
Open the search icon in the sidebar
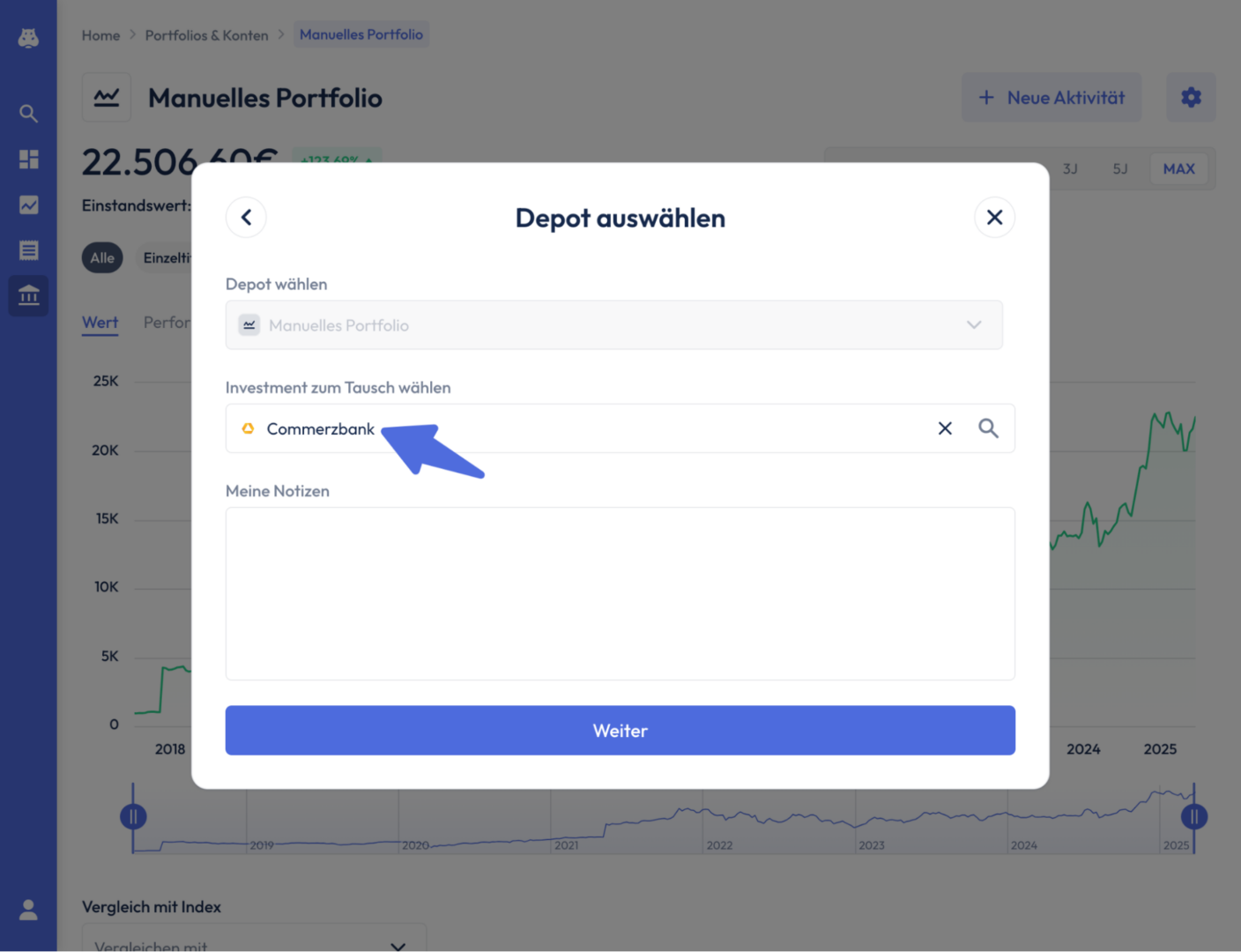28,113
